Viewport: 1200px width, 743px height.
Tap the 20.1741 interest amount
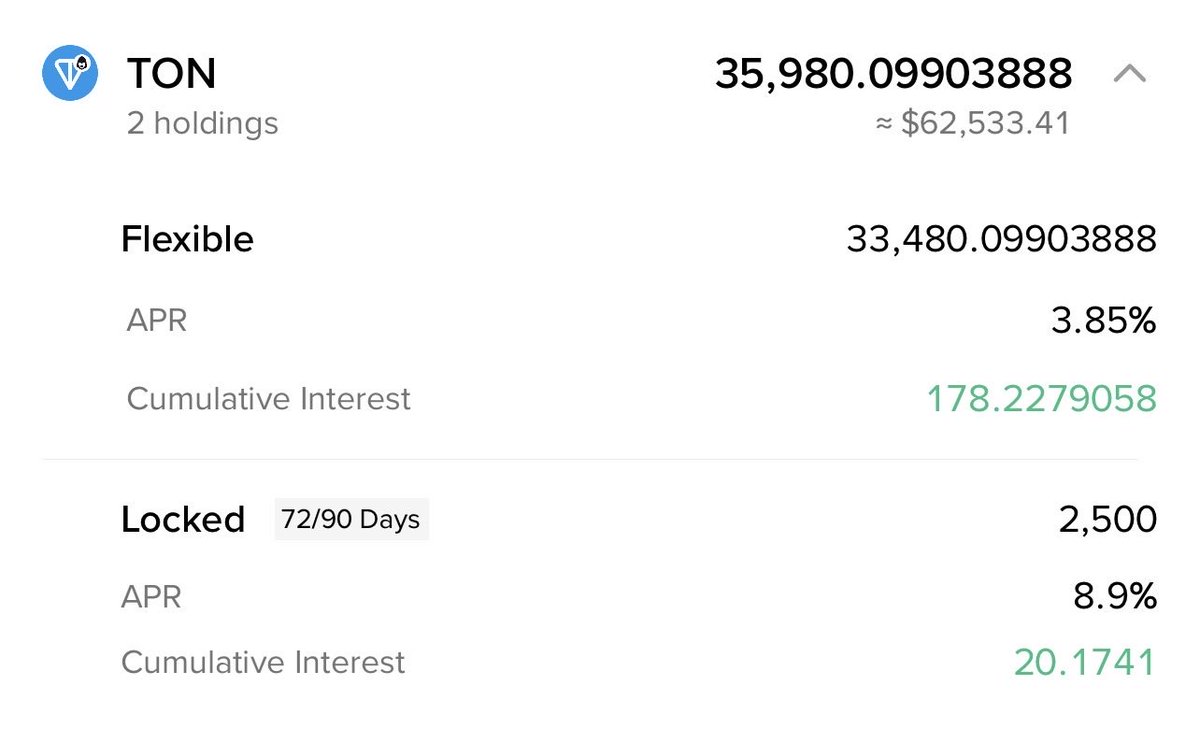(1085, 662)
